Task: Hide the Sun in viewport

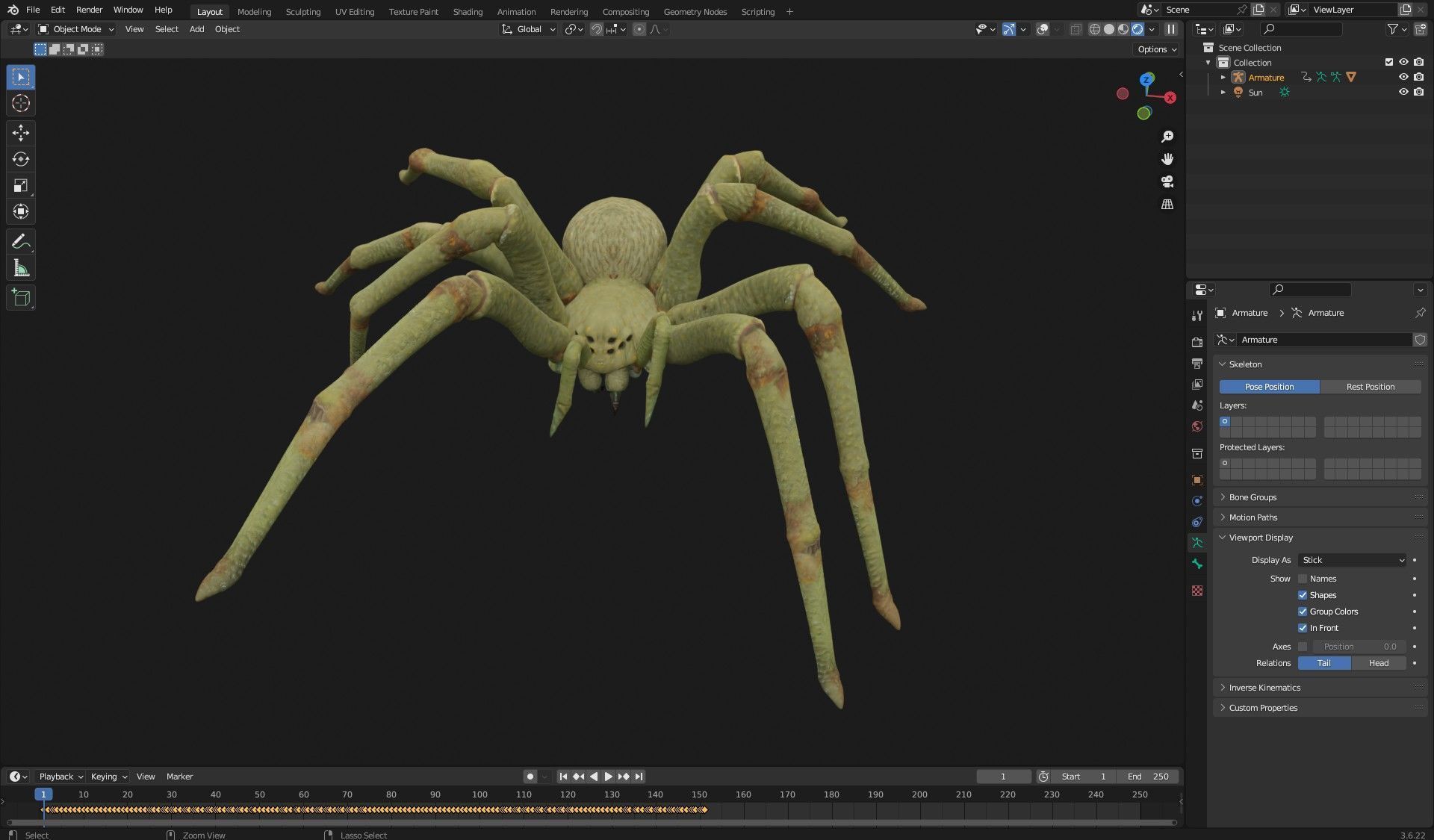Action: 1403,92
